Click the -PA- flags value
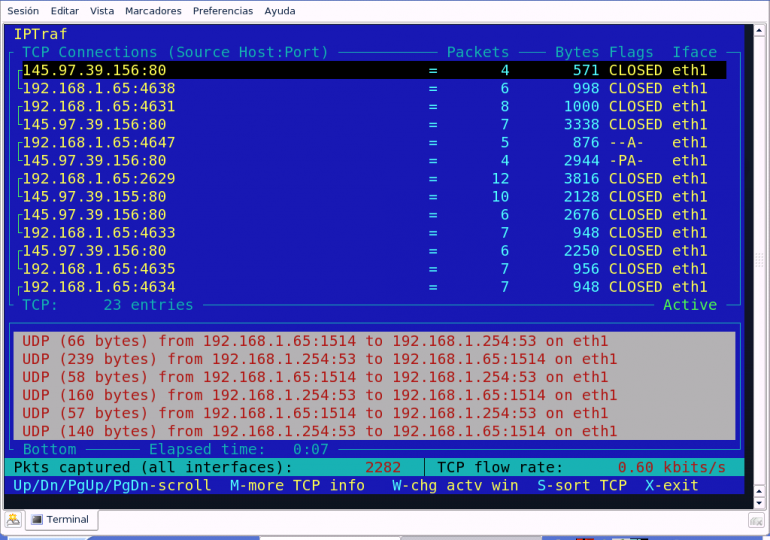770x540 pixels. click(x=626, y=161)
